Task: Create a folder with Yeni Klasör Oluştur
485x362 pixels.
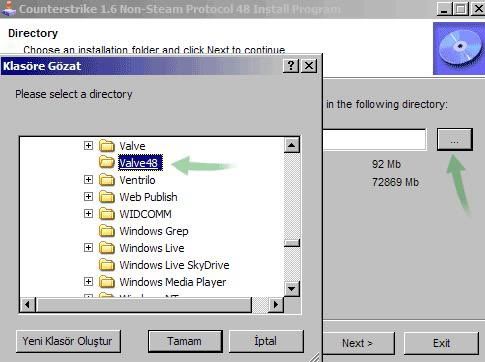Action: [68, 341]
